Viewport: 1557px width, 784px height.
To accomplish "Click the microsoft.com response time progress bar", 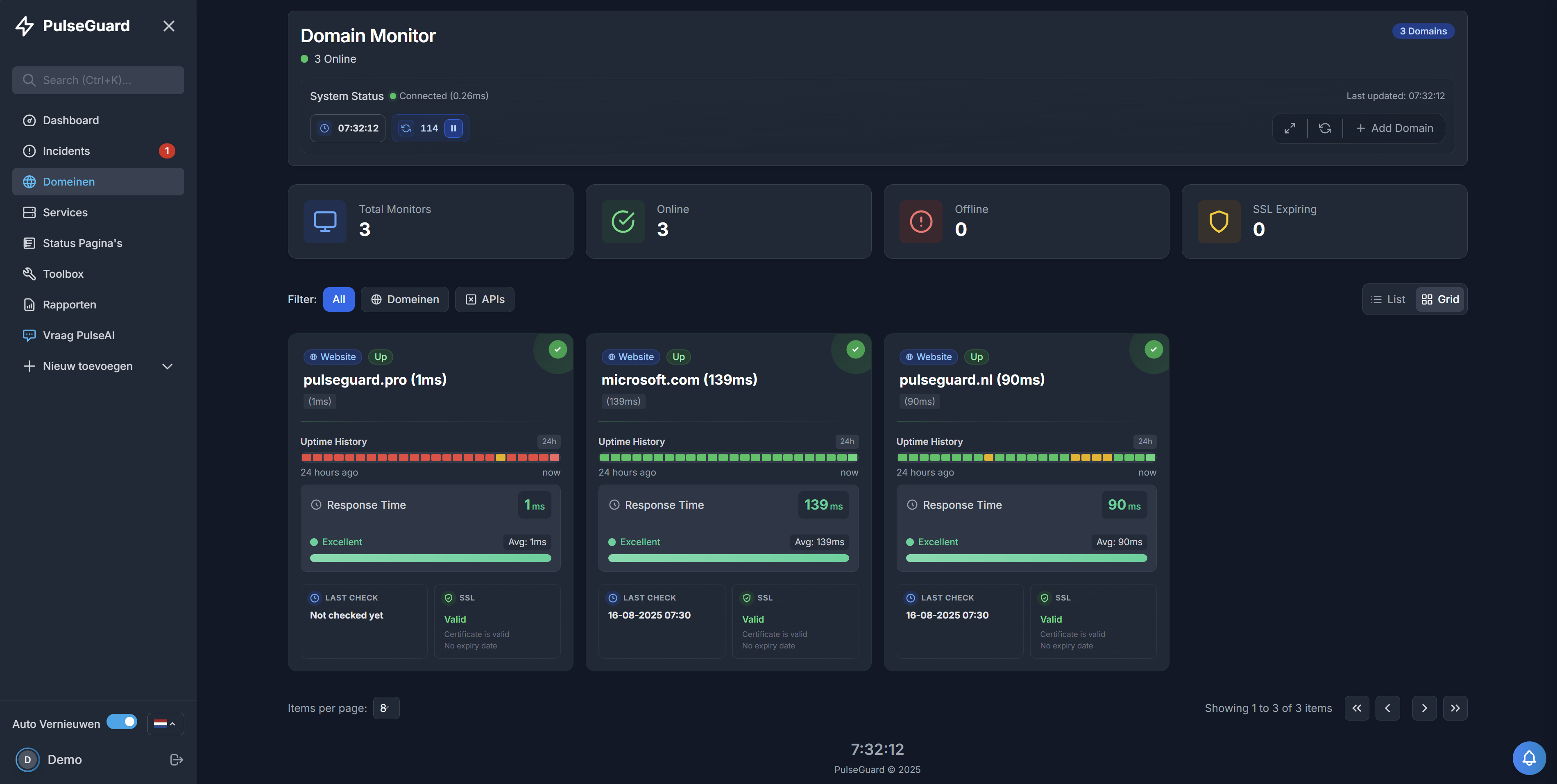I will click(728, 558).
